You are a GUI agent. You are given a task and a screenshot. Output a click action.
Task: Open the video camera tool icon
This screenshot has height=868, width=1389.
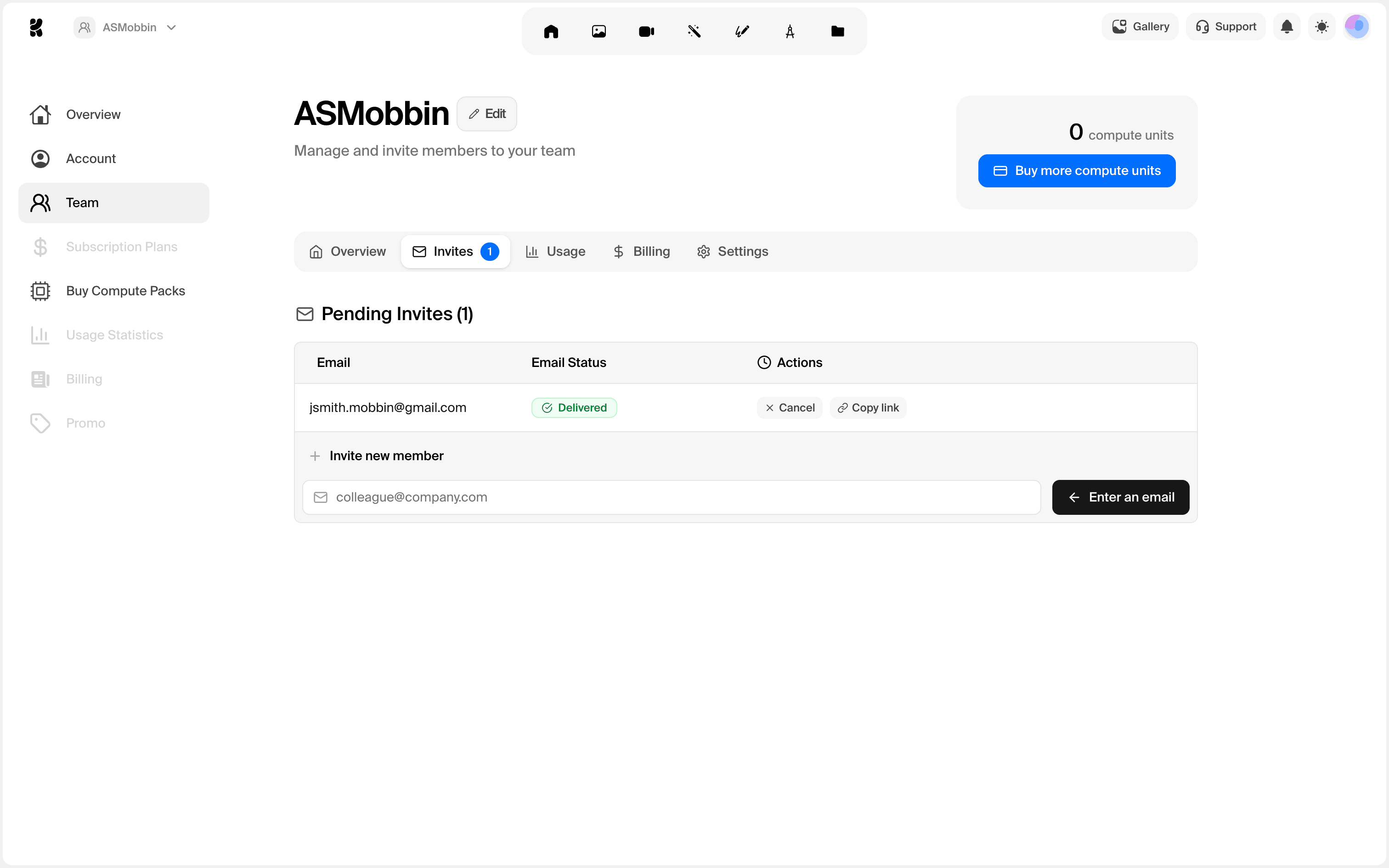pos(646,32)
